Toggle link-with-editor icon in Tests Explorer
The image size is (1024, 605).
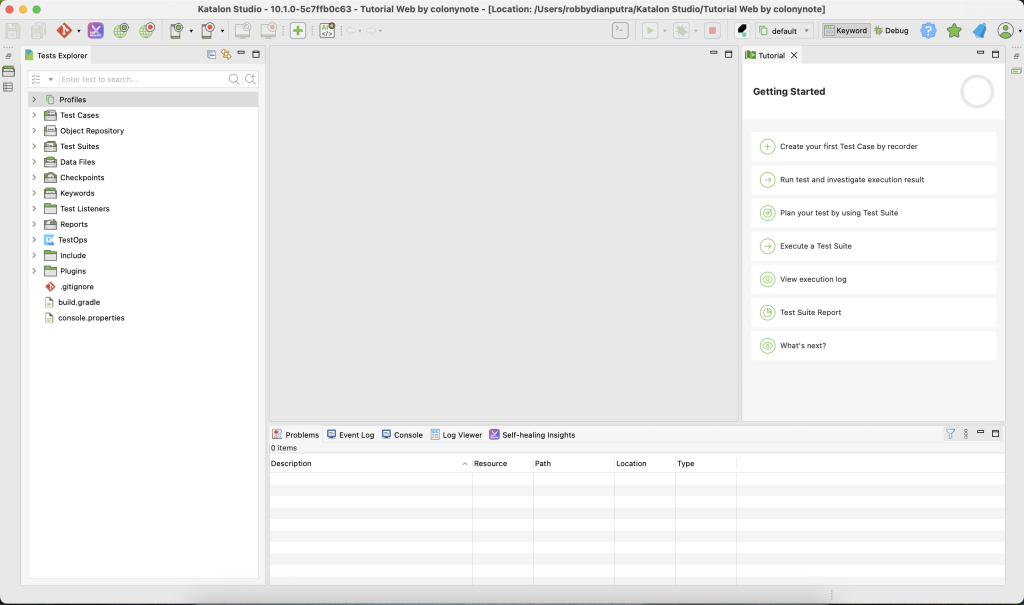coord(226,55)
